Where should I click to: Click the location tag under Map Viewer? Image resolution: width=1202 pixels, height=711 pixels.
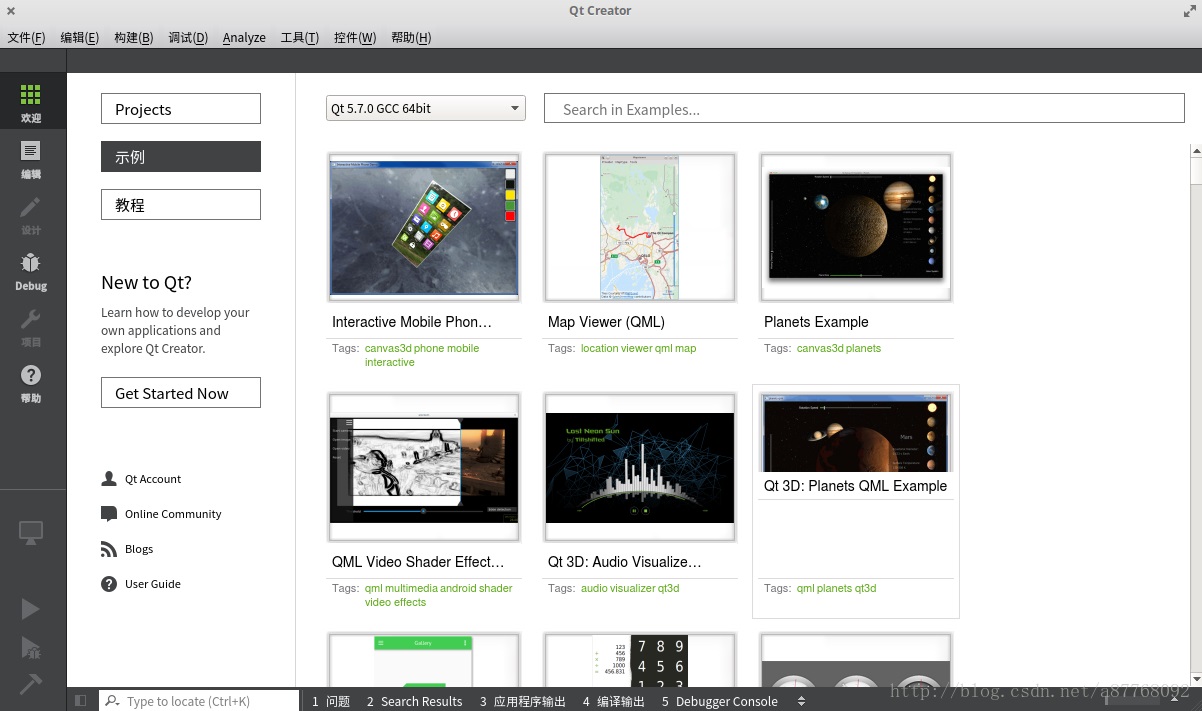(x=600, y=348)
